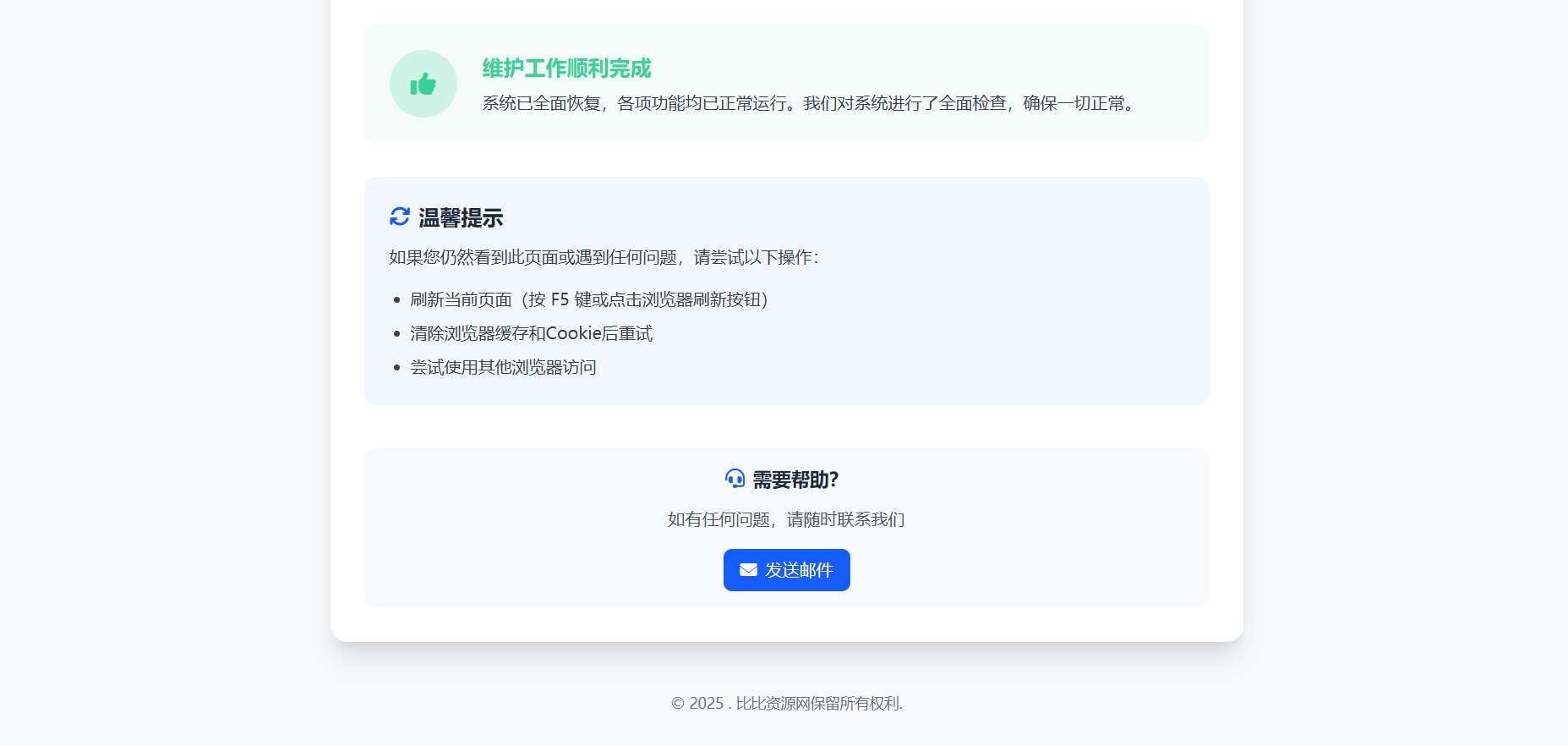Viewport: 1568px width, 746px height.
Task: Click the 如有任何问题，请随时联系我们 text
Action: click(x=786, y=519)
